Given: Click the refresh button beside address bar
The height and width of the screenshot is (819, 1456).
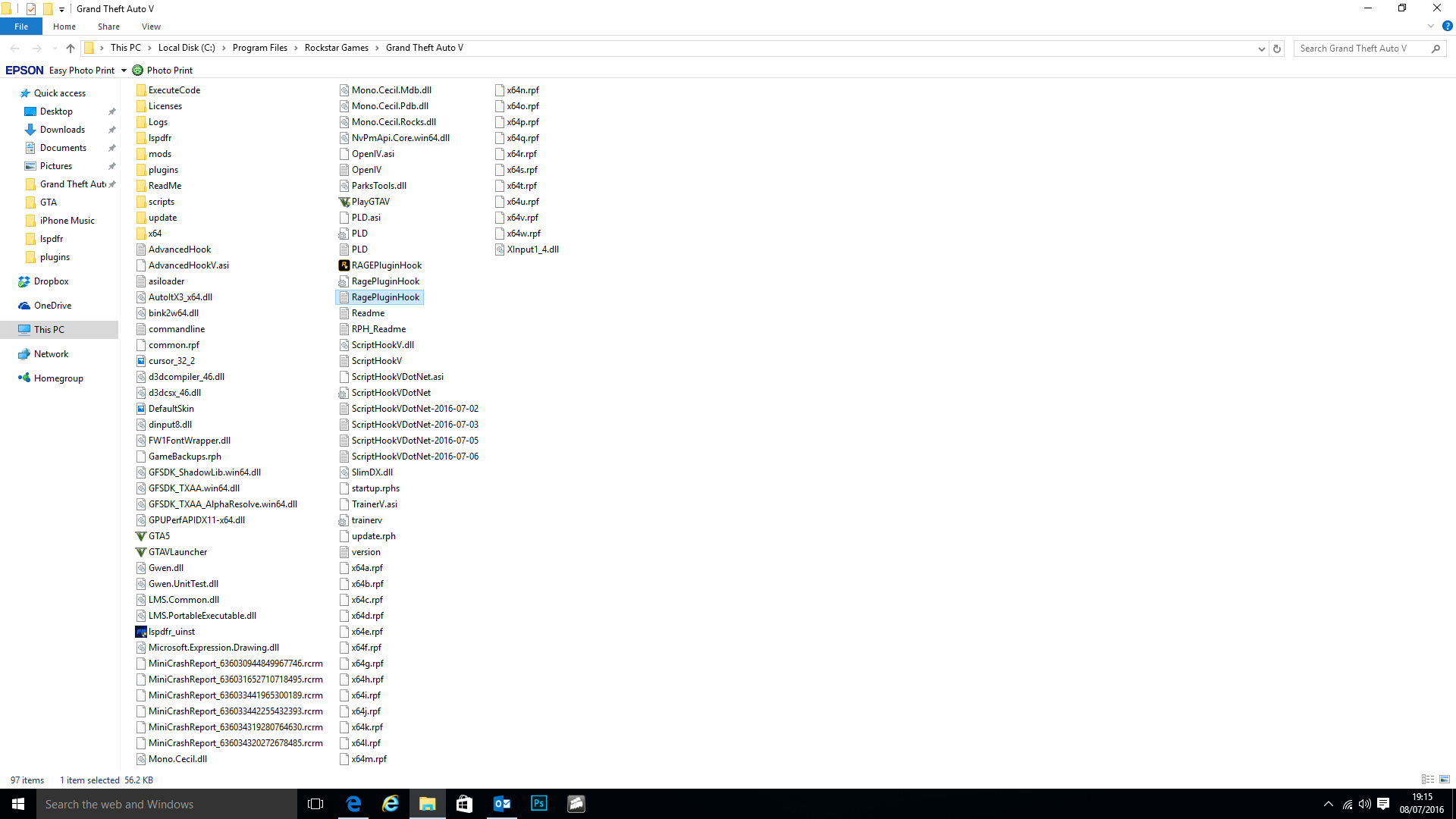Looking at the screenshot, I should click(x=1277, y=49).
